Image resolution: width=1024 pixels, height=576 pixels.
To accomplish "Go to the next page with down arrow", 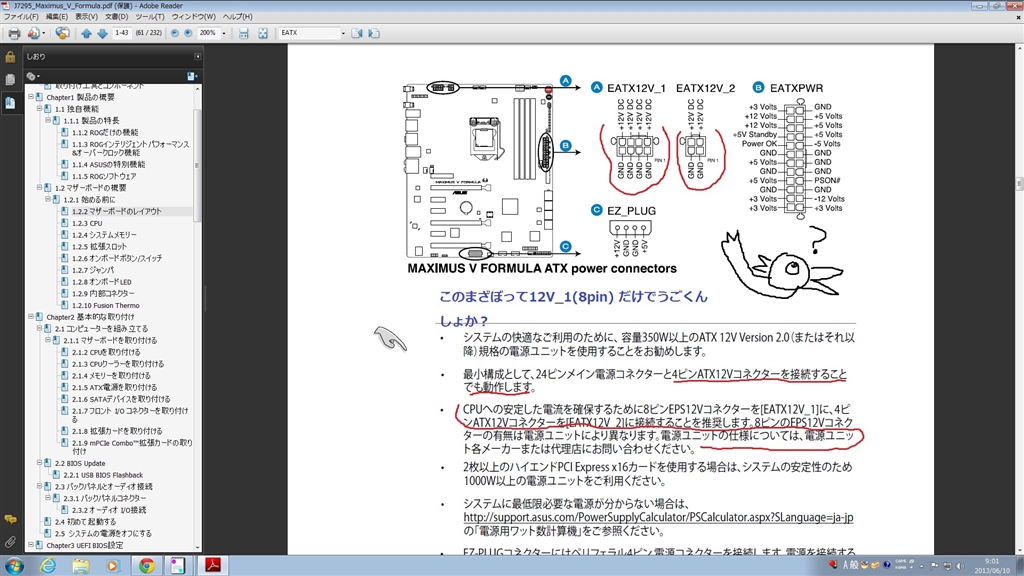I will click(103, 33).
